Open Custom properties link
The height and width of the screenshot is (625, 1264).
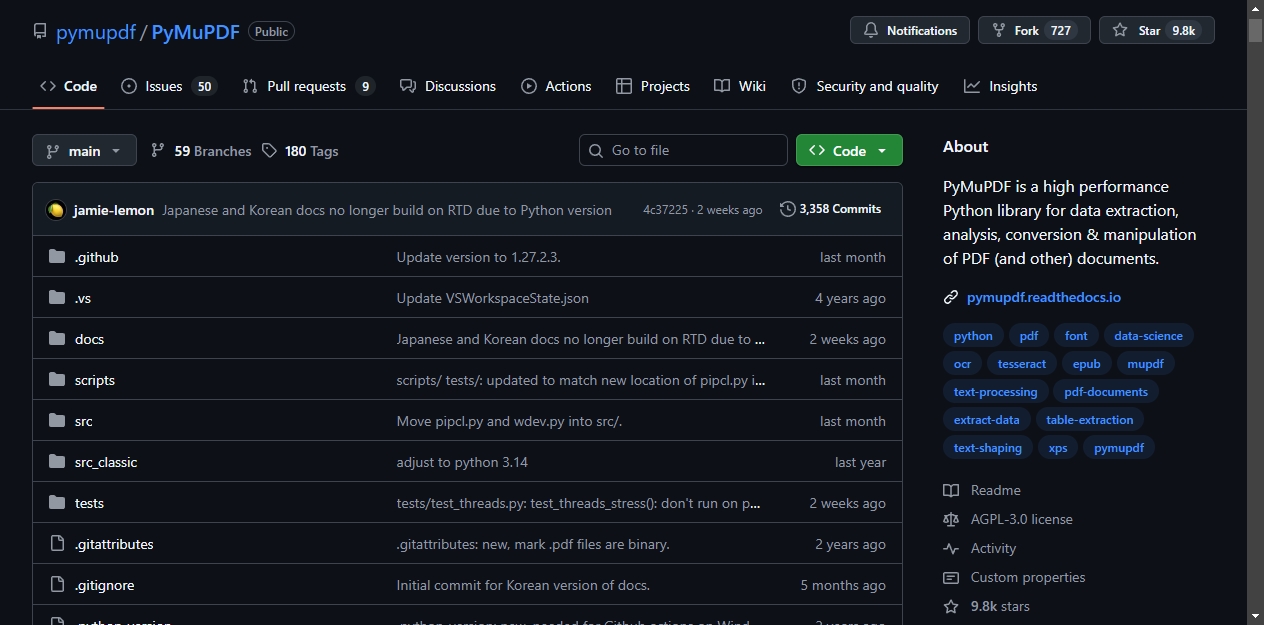(1014, 577)
